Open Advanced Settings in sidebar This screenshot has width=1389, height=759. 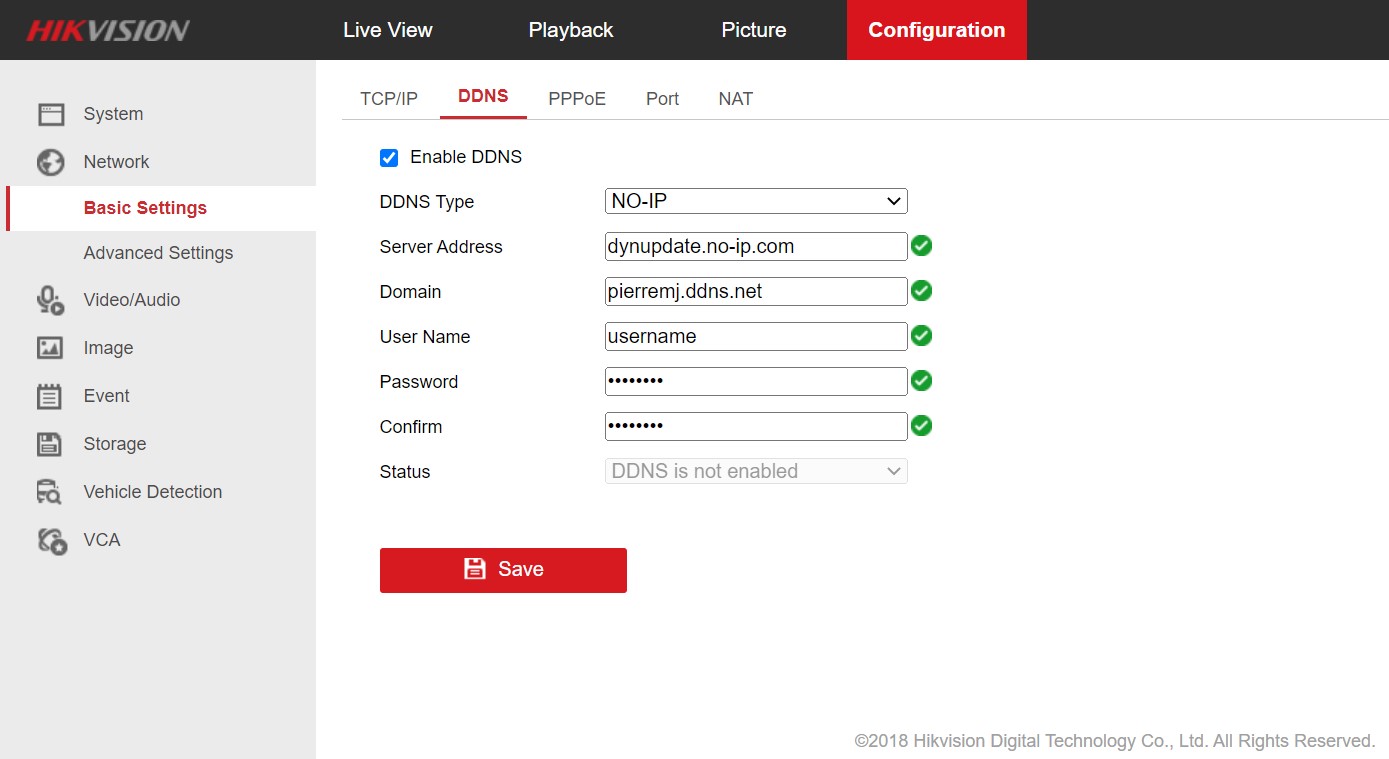tap(158, 253)
